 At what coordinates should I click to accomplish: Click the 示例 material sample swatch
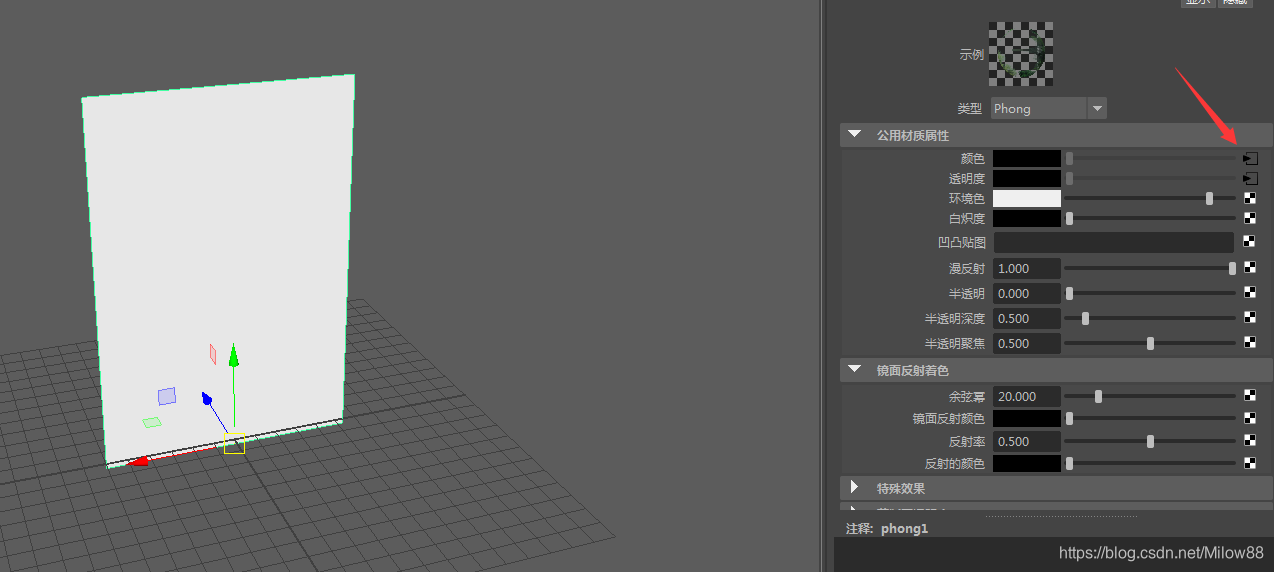(x=1020, y=54)
